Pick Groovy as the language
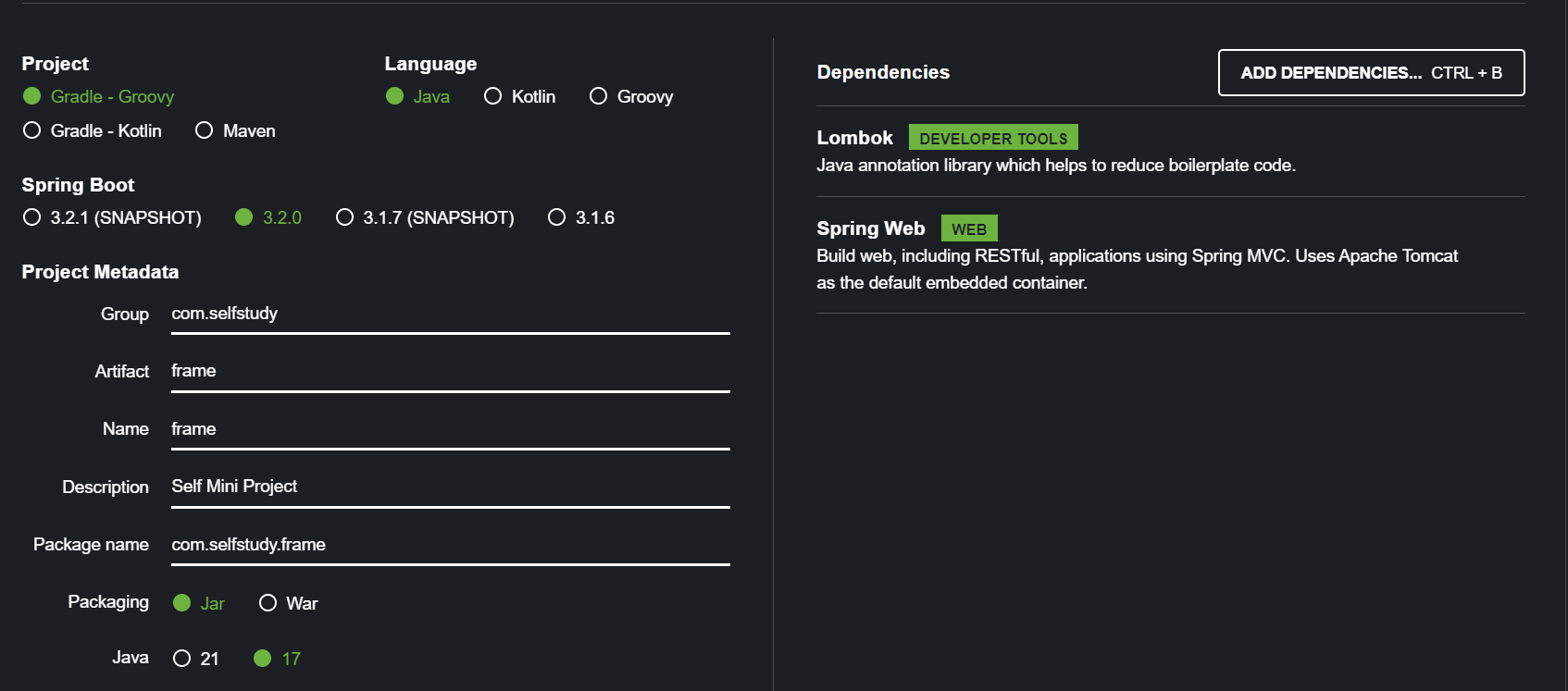Screen dimensions: 1568x691 coord(631,96)
